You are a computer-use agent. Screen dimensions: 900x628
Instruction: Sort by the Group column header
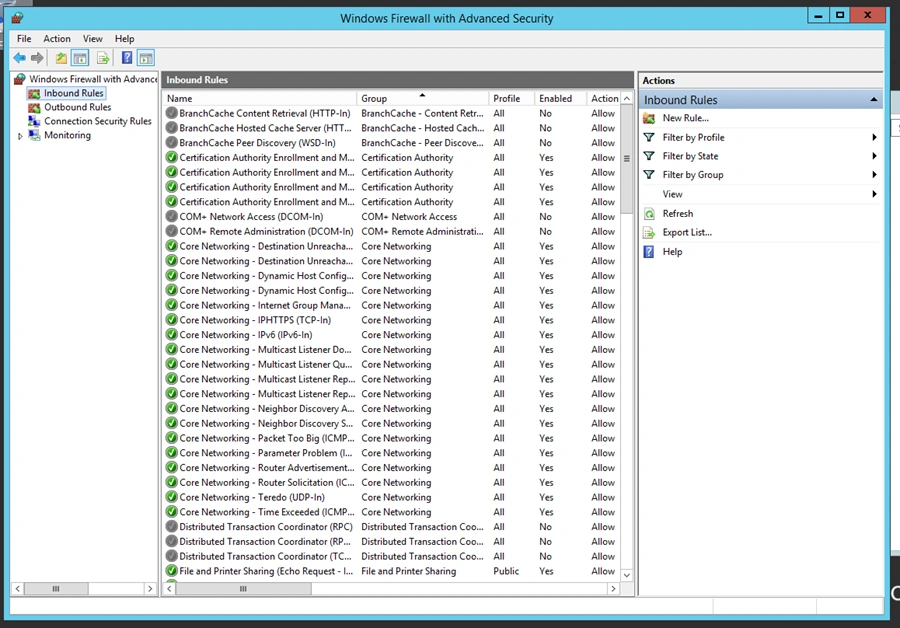coord(422,98)
